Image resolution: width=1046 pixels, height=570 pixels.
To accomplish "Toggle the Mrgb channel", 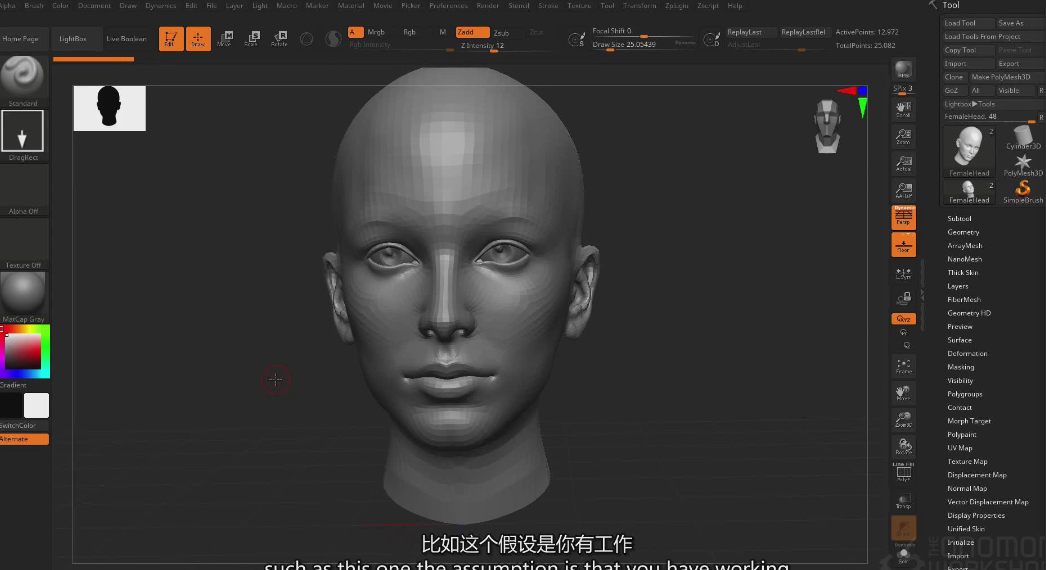I will coord(376,32).
